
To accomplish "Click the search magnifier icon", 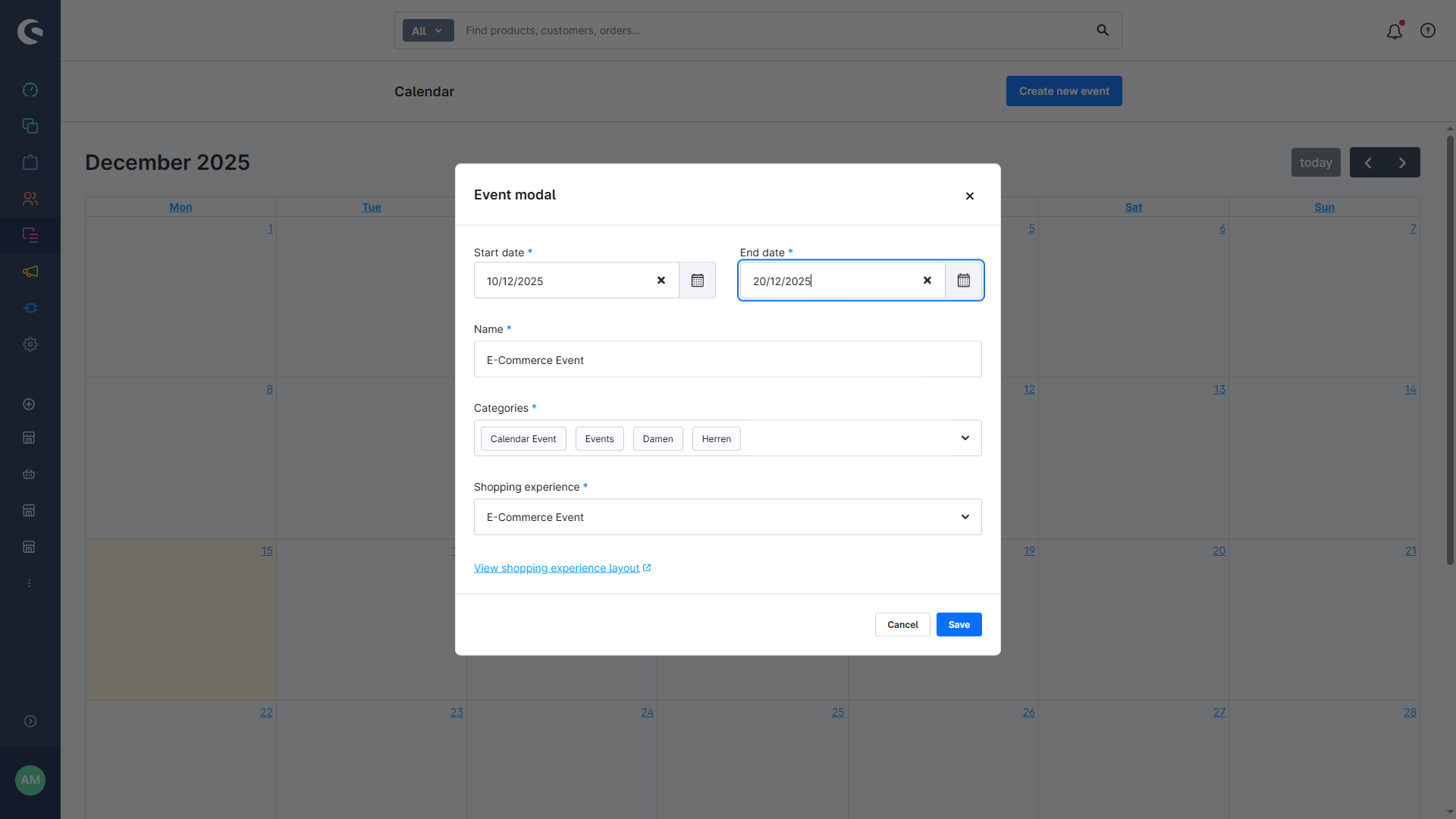I will coord(1102,30).
